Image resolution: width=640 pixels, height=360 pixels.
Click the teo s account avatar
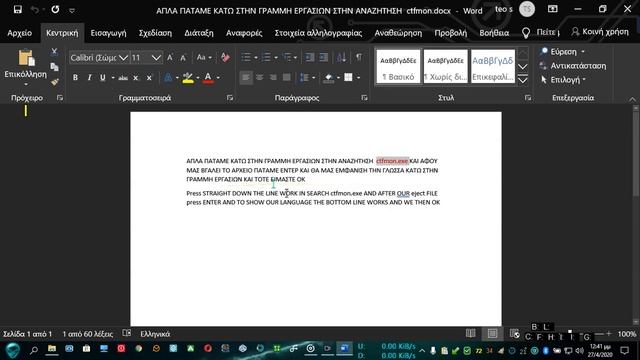[527, 9]
